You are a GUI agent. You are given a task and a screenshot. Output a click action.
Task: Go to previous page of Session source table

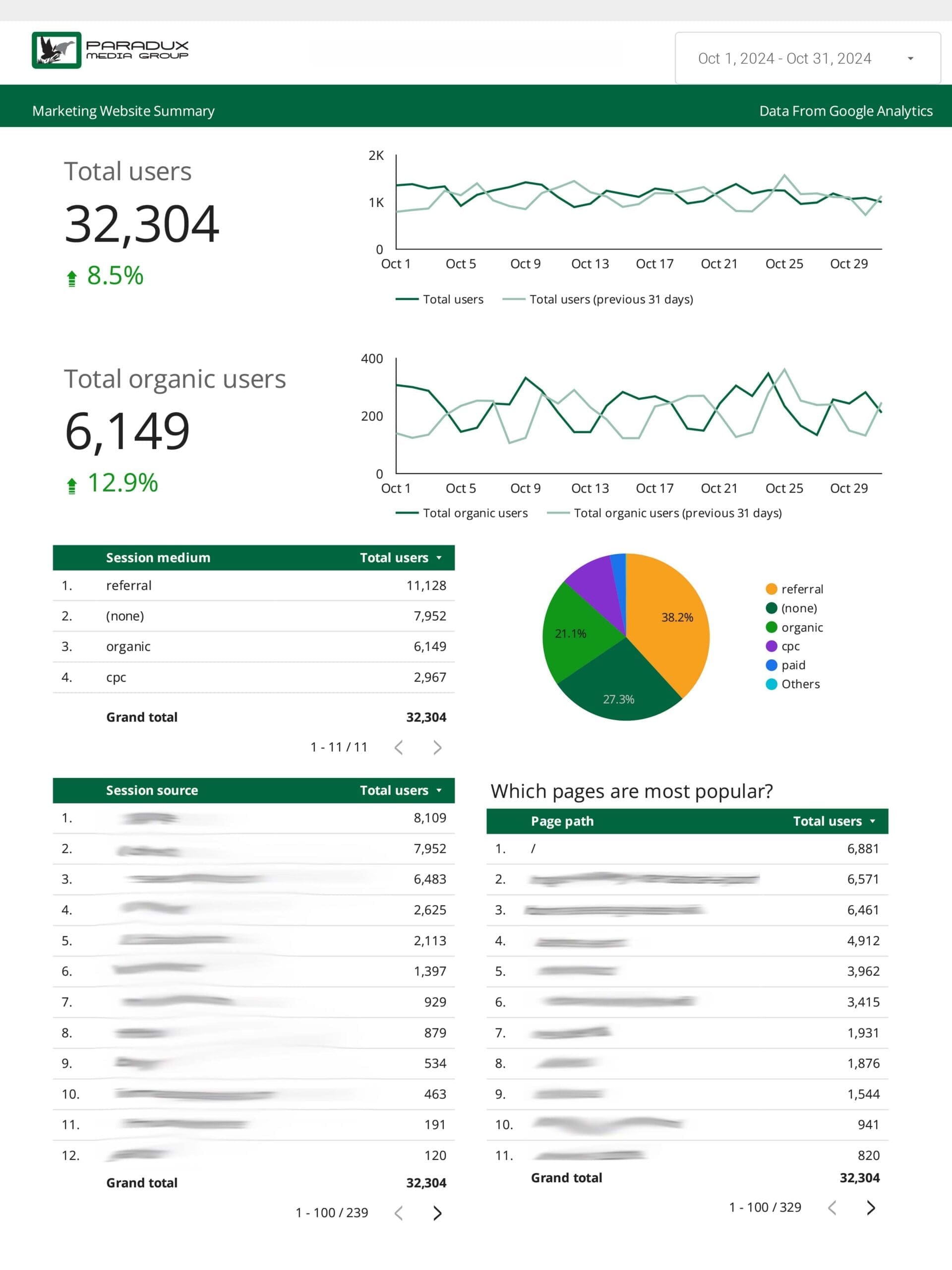point(399,1212)
